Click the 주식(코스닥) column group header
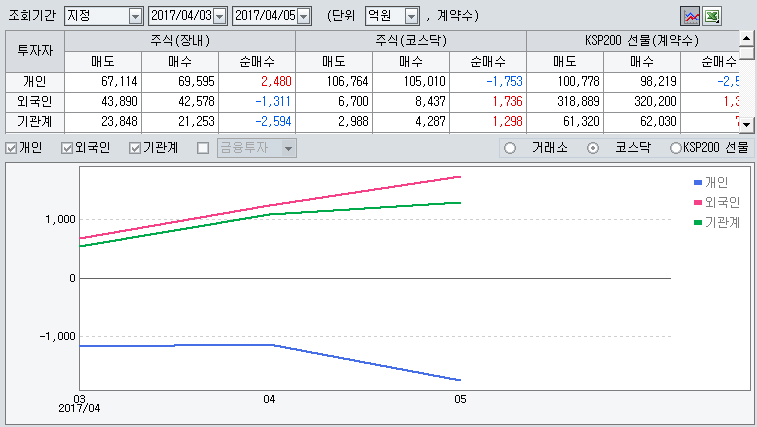This screenshot has height=427, width=757. click(410, 41)
